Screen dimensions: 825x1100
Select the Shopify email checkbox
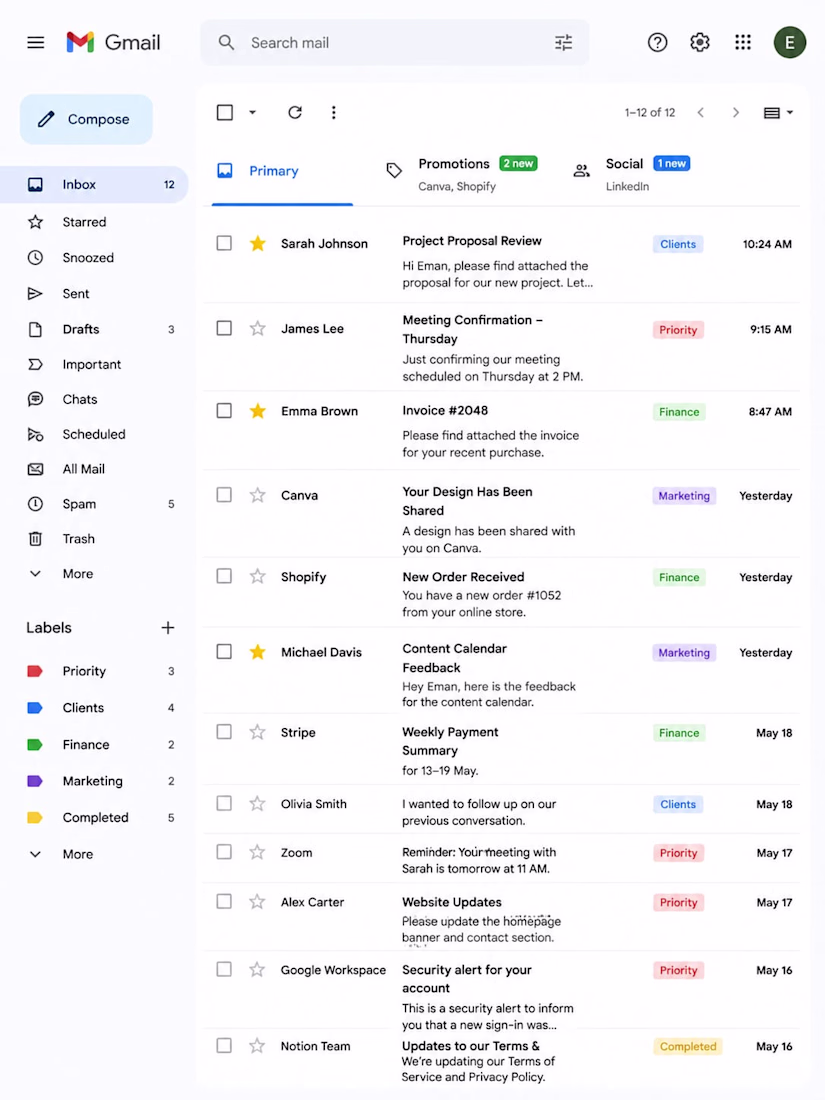coord(224,577)
